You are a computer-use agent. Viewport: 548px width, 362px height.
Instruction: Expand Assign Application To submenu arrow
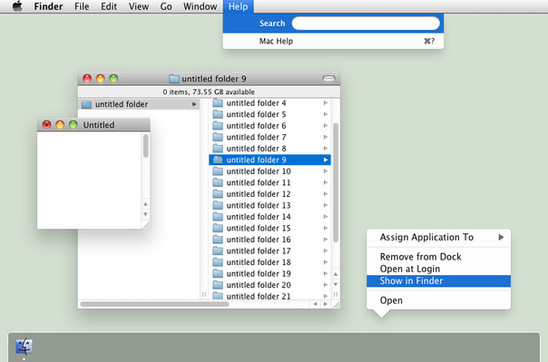point(501,237)
